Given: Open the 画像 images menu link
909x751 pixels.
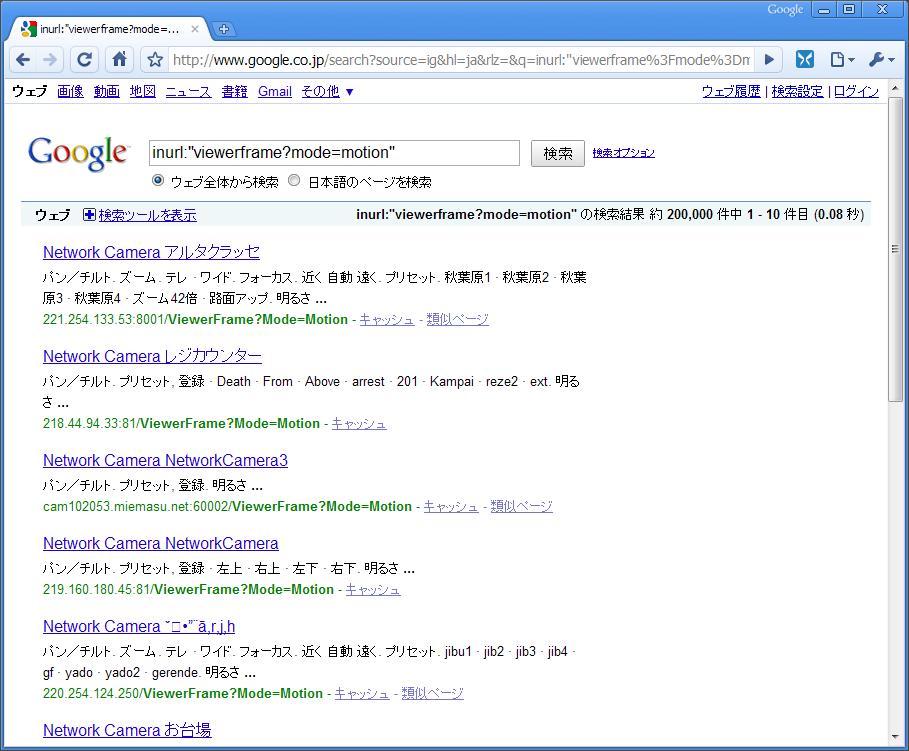Looking at the screenshot, I should (x=70, y=91).
